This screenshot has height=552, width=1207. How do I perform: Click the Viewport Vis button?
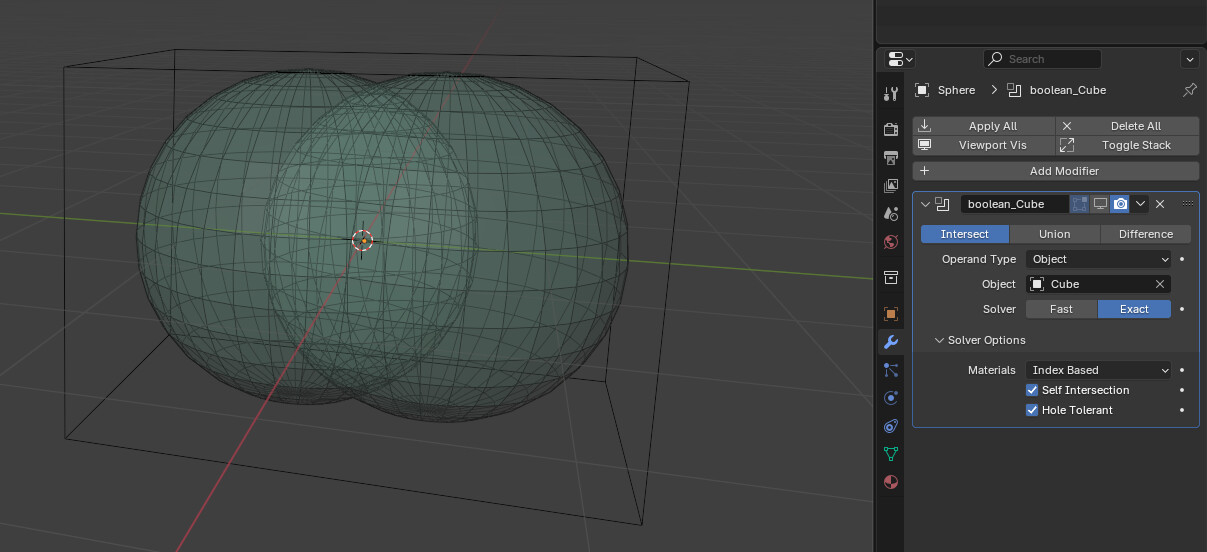click(984, 145)
